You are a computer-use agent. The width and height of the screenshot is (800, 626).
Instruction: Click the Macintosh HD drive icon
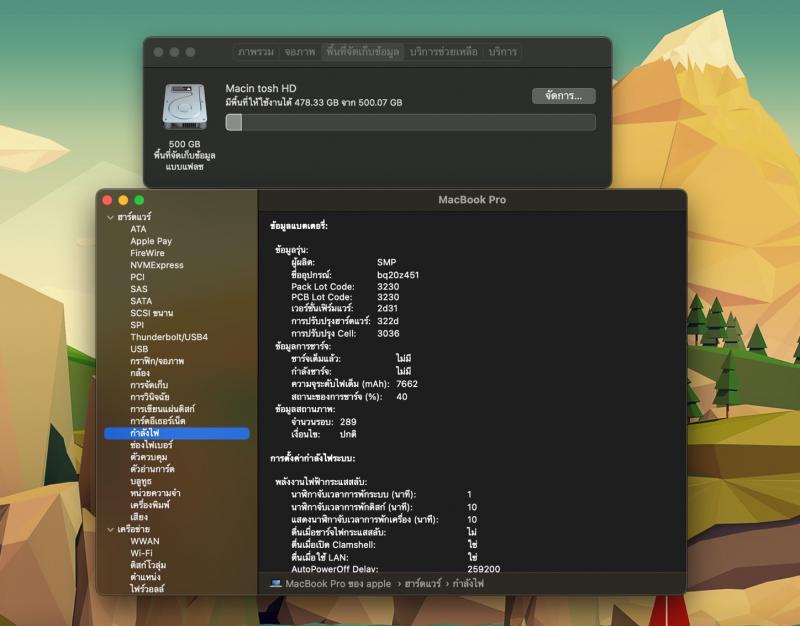[185, 107]
